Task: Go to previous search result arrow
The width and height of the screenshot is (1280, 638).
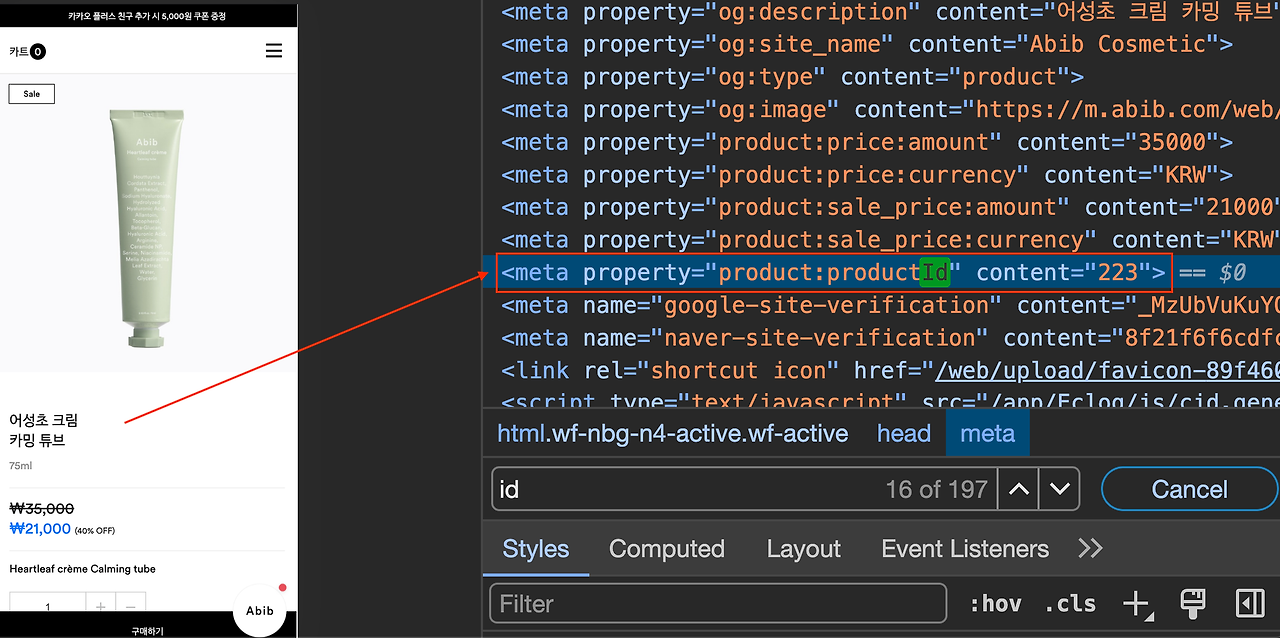Action: [x=1018, y=489]
